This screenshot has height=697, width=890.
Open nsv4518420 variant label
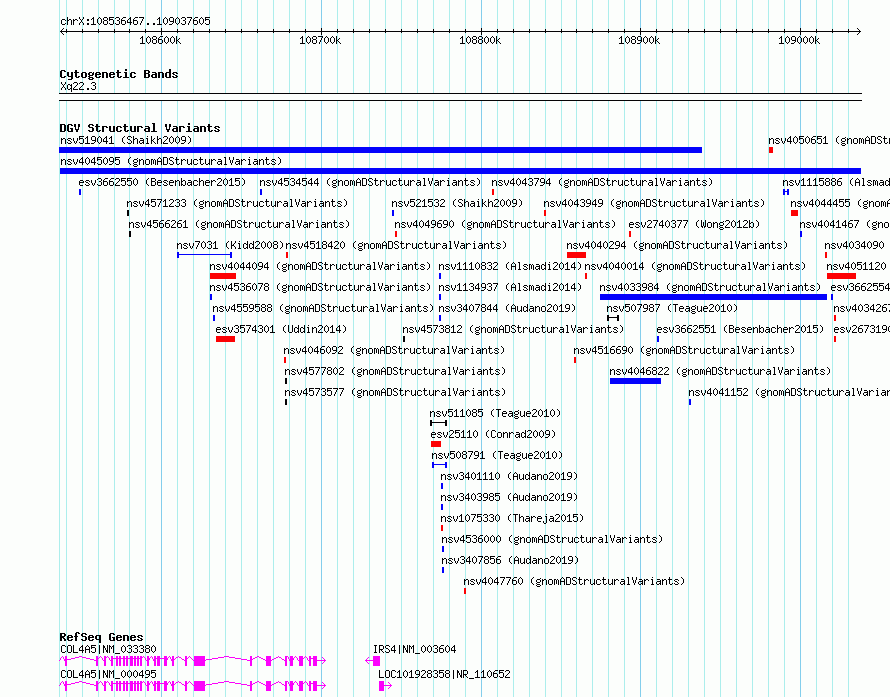[x=396, y=245]
